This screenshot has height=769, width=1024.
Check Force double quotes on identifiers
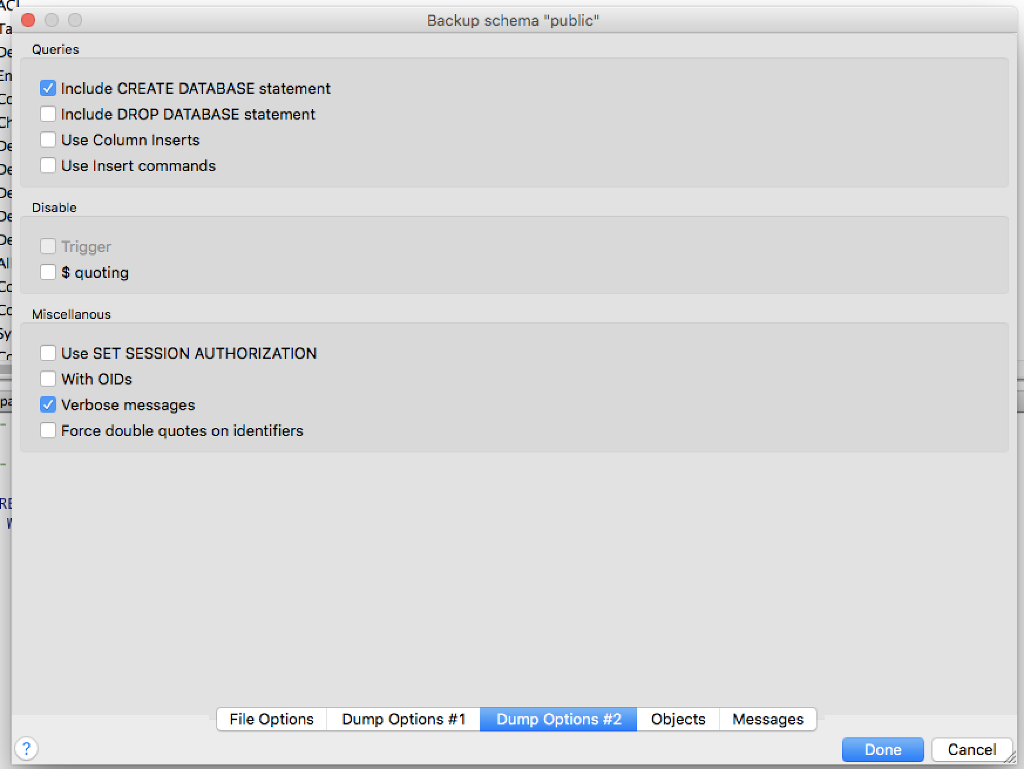[48, 431]
